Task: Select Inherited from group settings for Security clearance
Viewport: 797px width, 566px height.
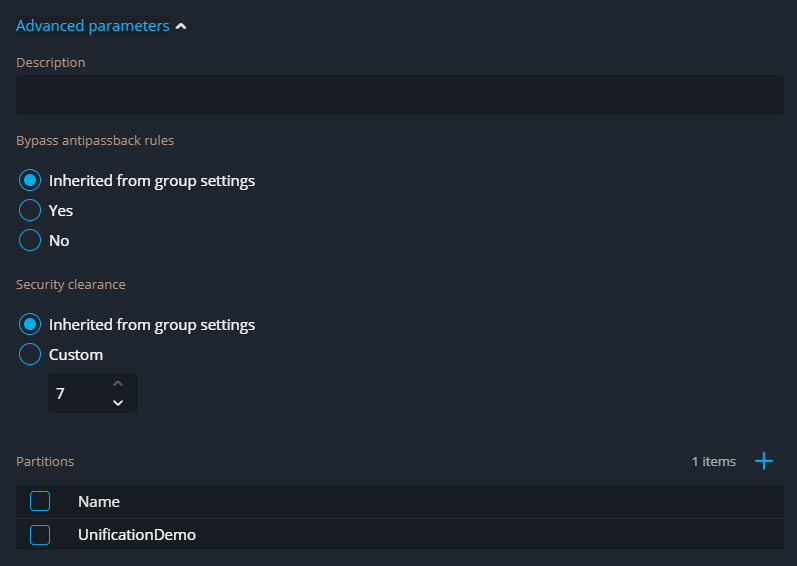Action: pyautogui.click(x=30, y=325)
